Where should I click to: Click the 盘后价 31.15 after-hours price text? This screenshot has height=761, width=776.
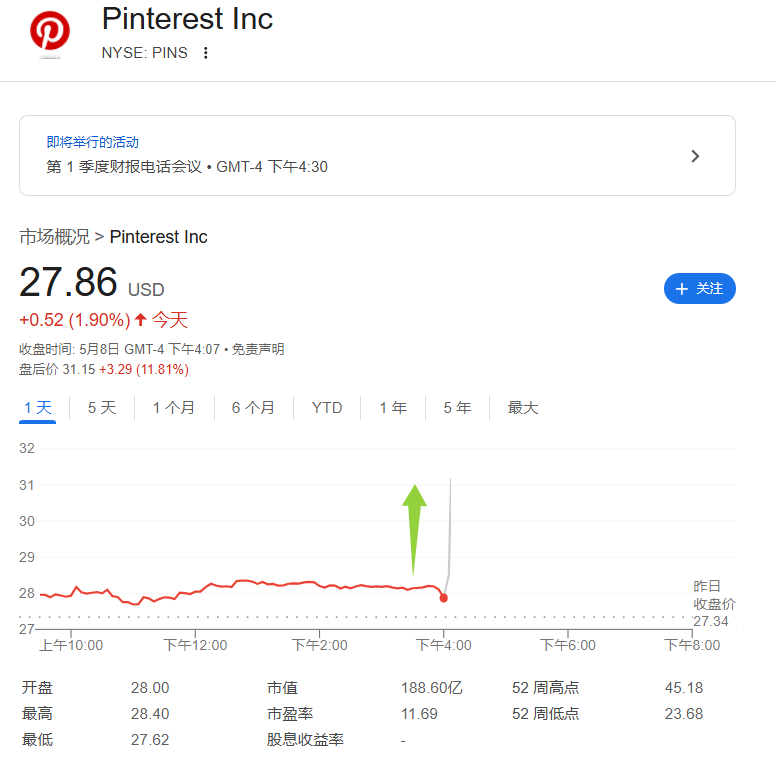[57, 370]
